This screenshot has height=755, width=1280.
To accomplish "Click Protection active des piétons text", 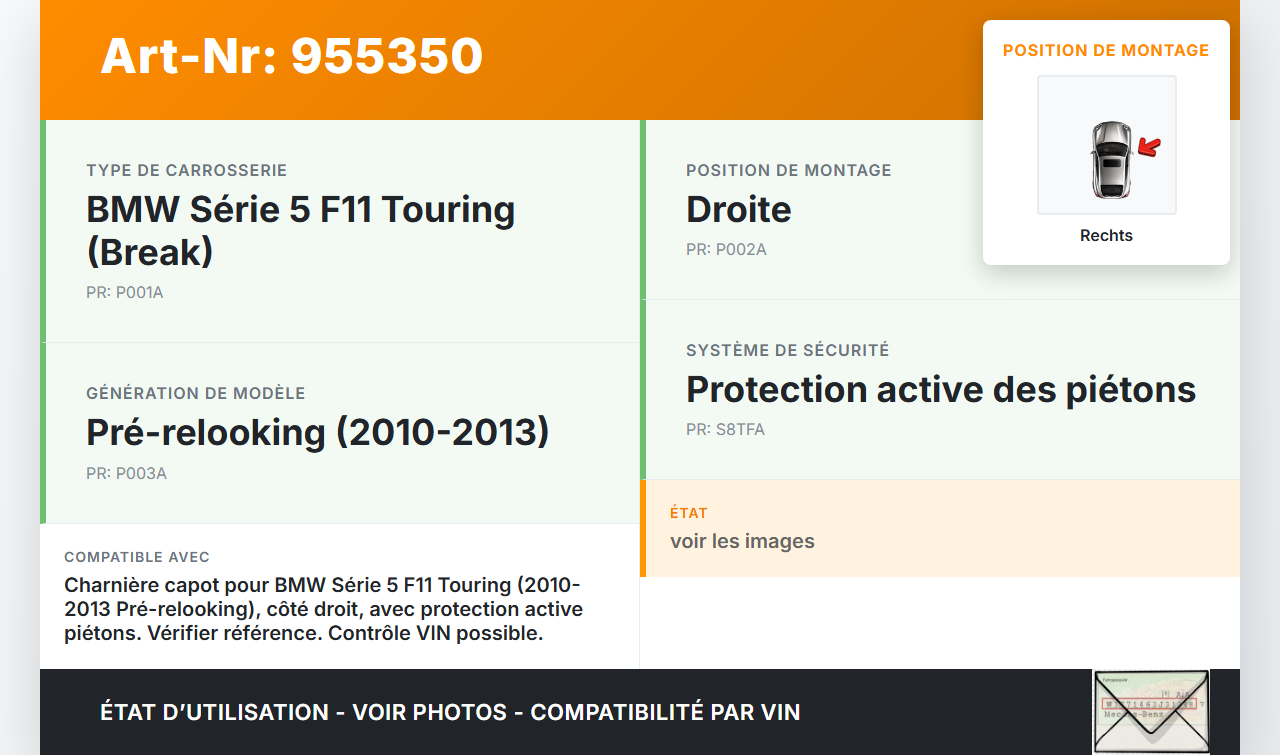I will pyautogui.click(x=940, y=389).
